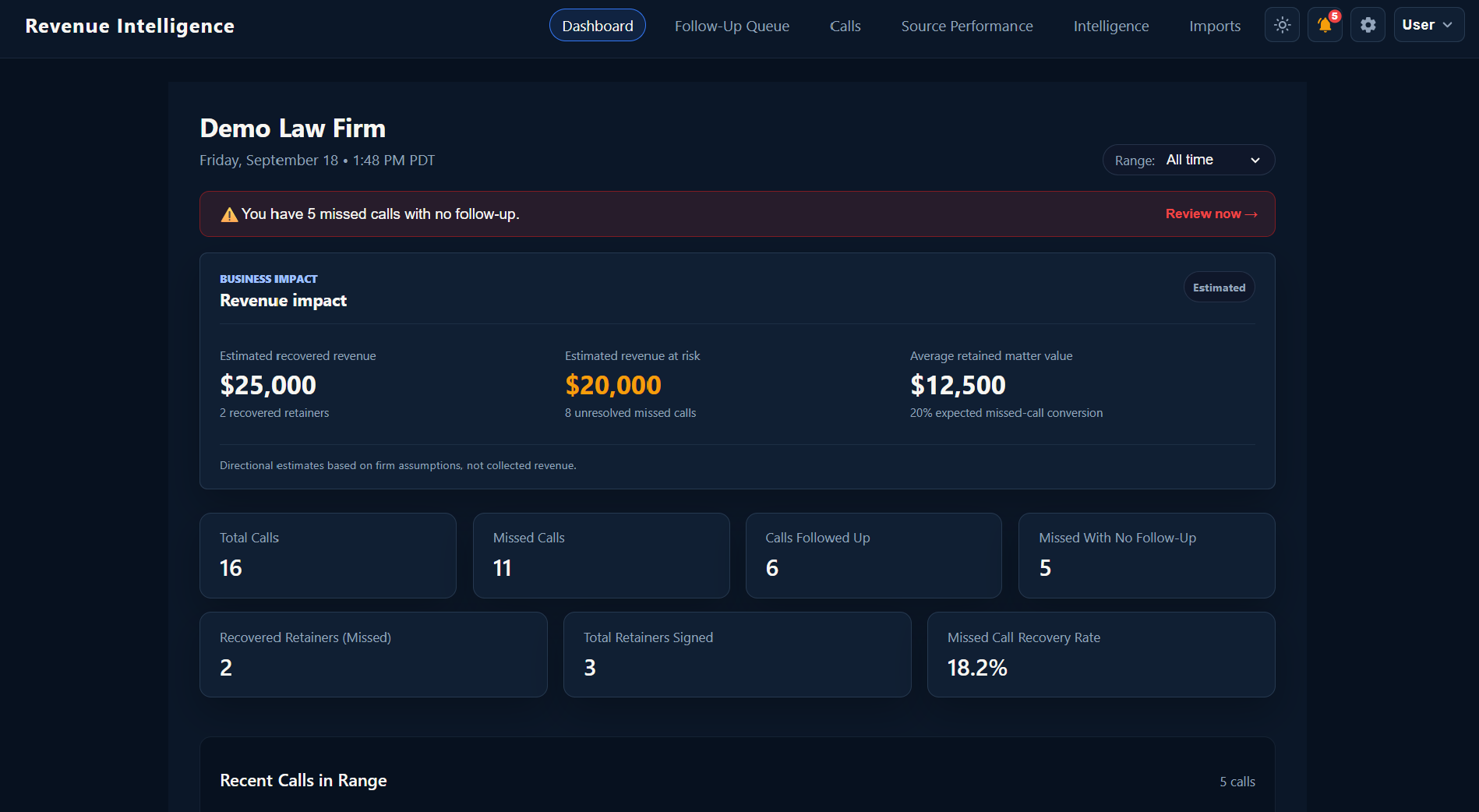
Task: Click the Review now link
Action: [x=1211, y=214]
